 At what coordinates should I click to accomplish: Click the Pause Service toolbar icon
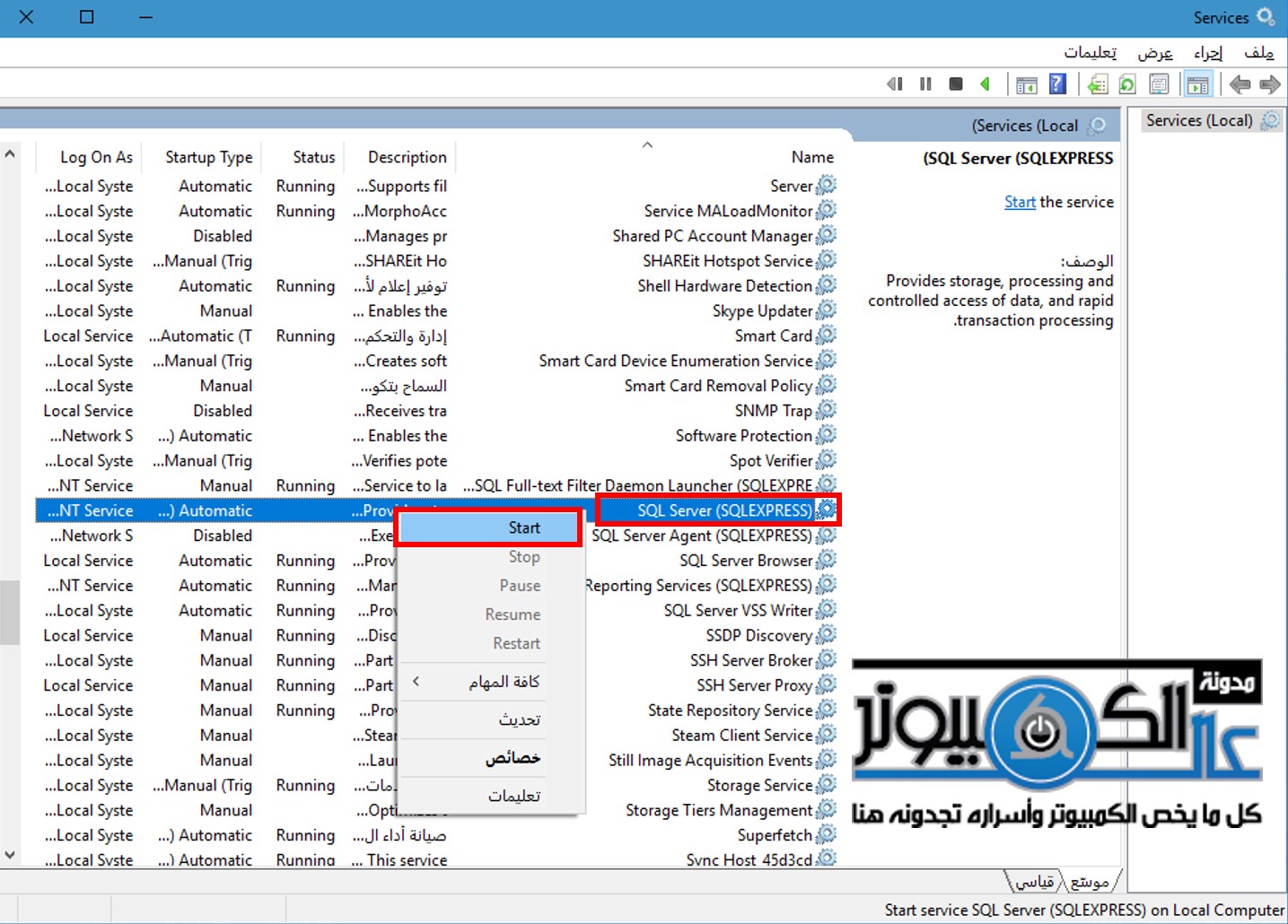coord(925,84)
